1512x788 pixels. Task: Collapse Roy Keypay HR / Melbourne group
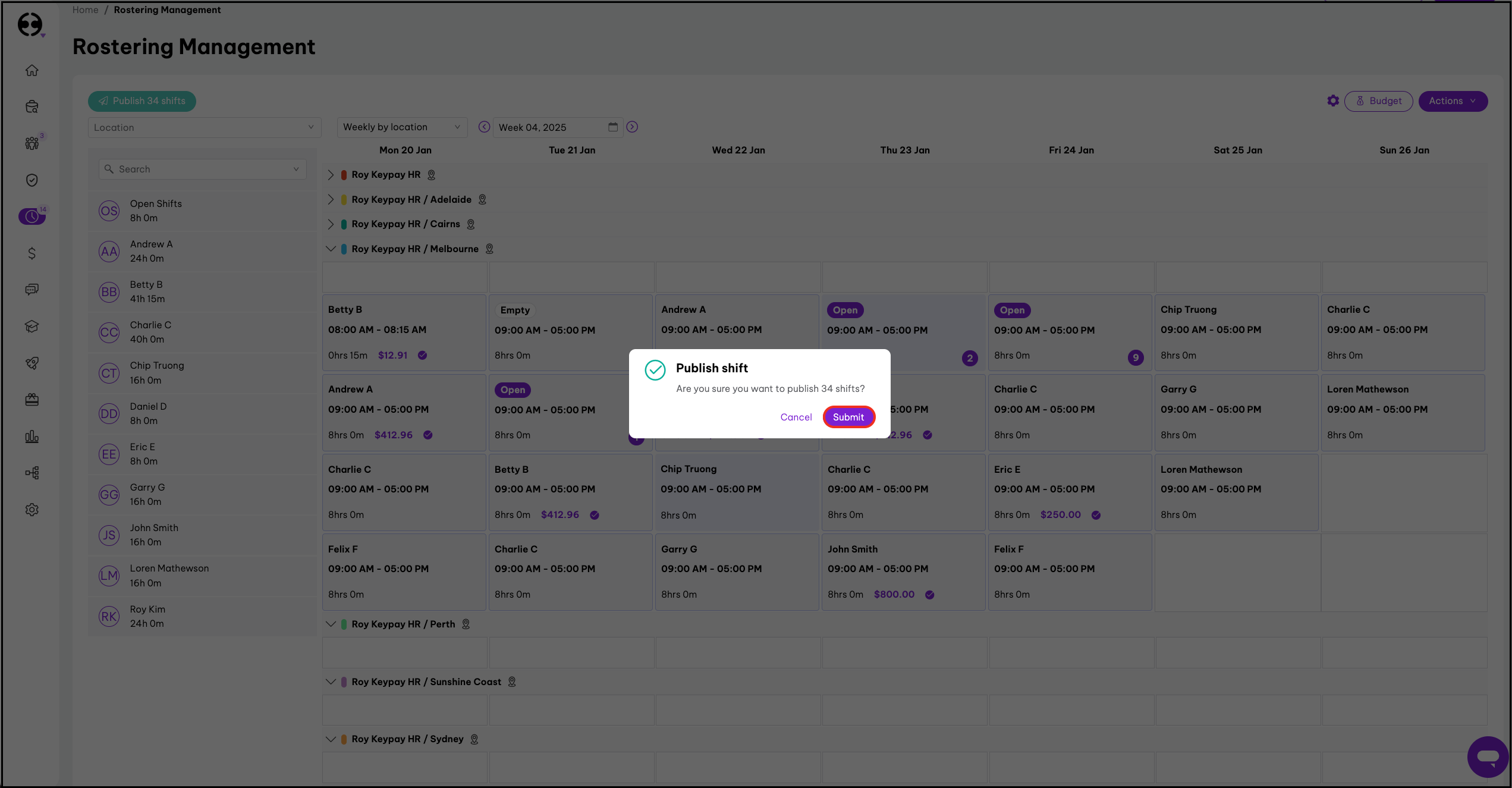pos(331,249)
